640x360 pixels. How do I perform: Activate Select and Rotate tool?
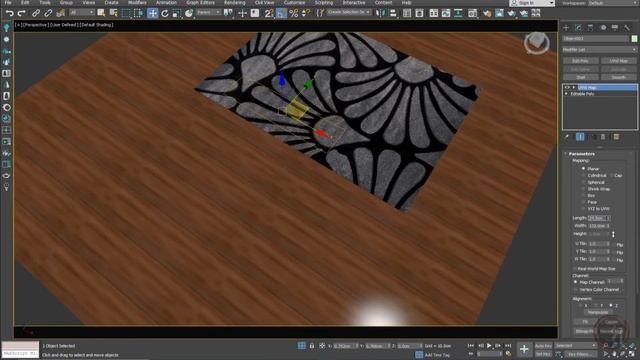(164, 13)
